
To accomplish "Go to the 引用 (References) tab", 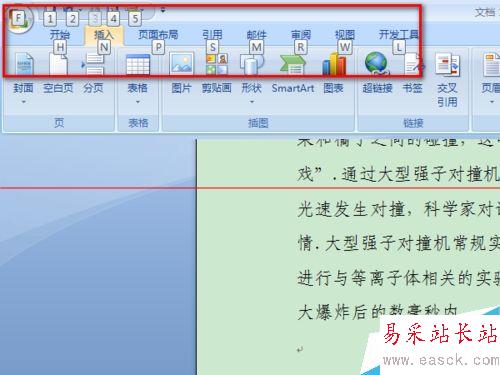I will [x=212, y=35].
